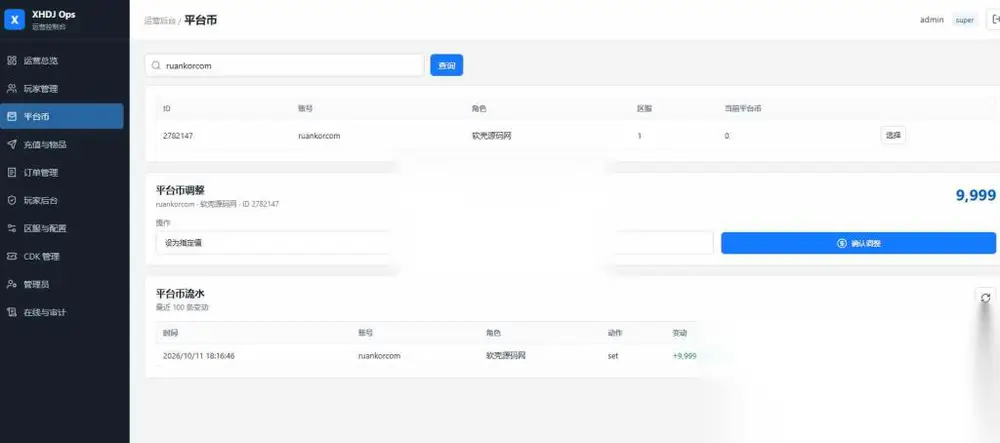The width and height of the screenshot is (1000, 443).
Task: Click 选择 button in row 2782147
Action: tap(893, 135)
